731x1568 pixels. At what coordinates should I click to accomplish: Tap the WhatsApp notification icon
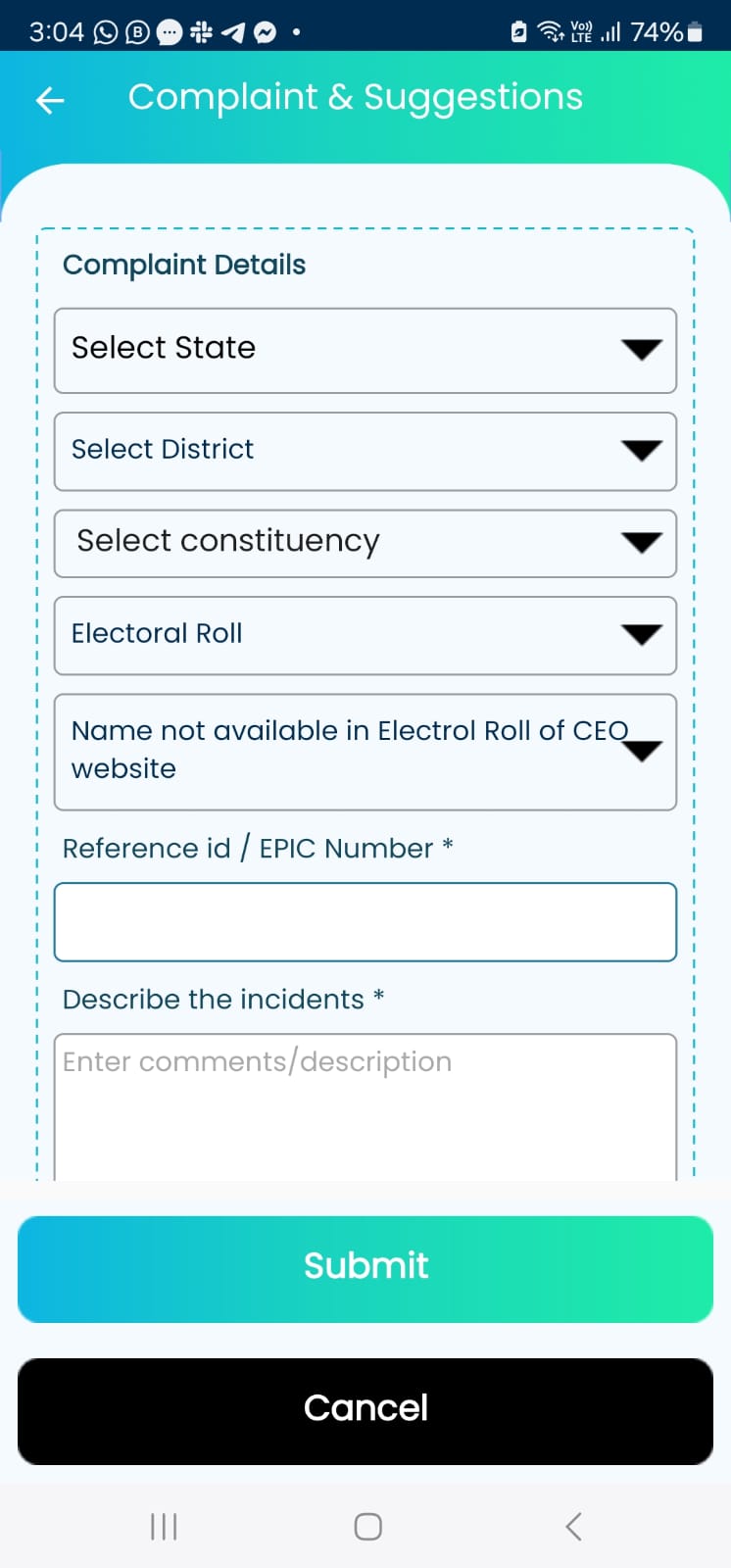point(105,33)
